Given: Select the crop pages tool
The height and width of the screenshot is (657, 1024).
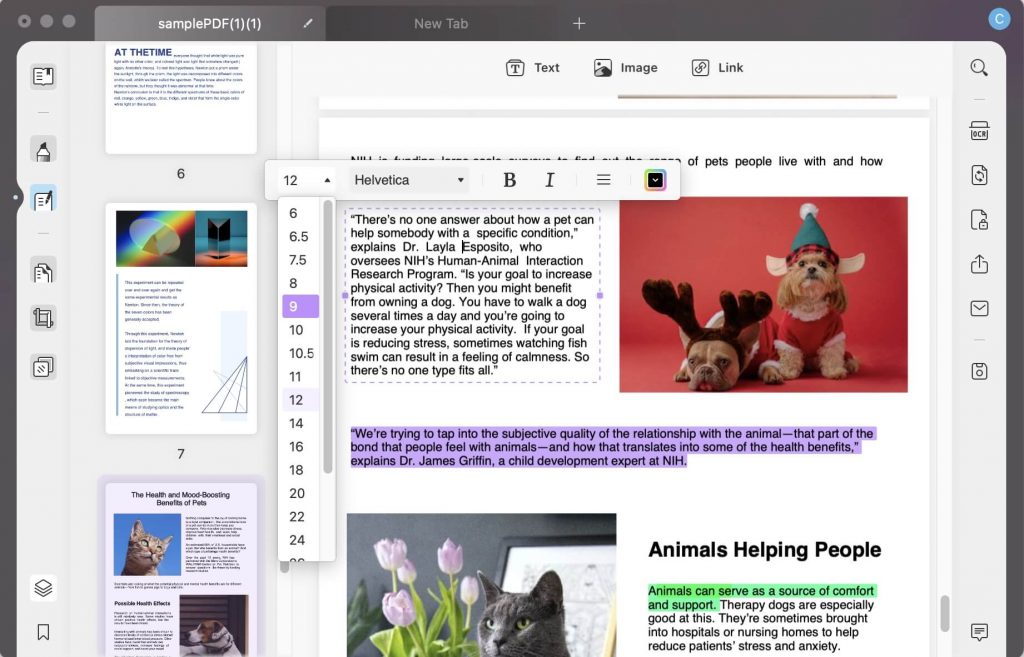Looking at the screenshot, I should coord(43,318).
